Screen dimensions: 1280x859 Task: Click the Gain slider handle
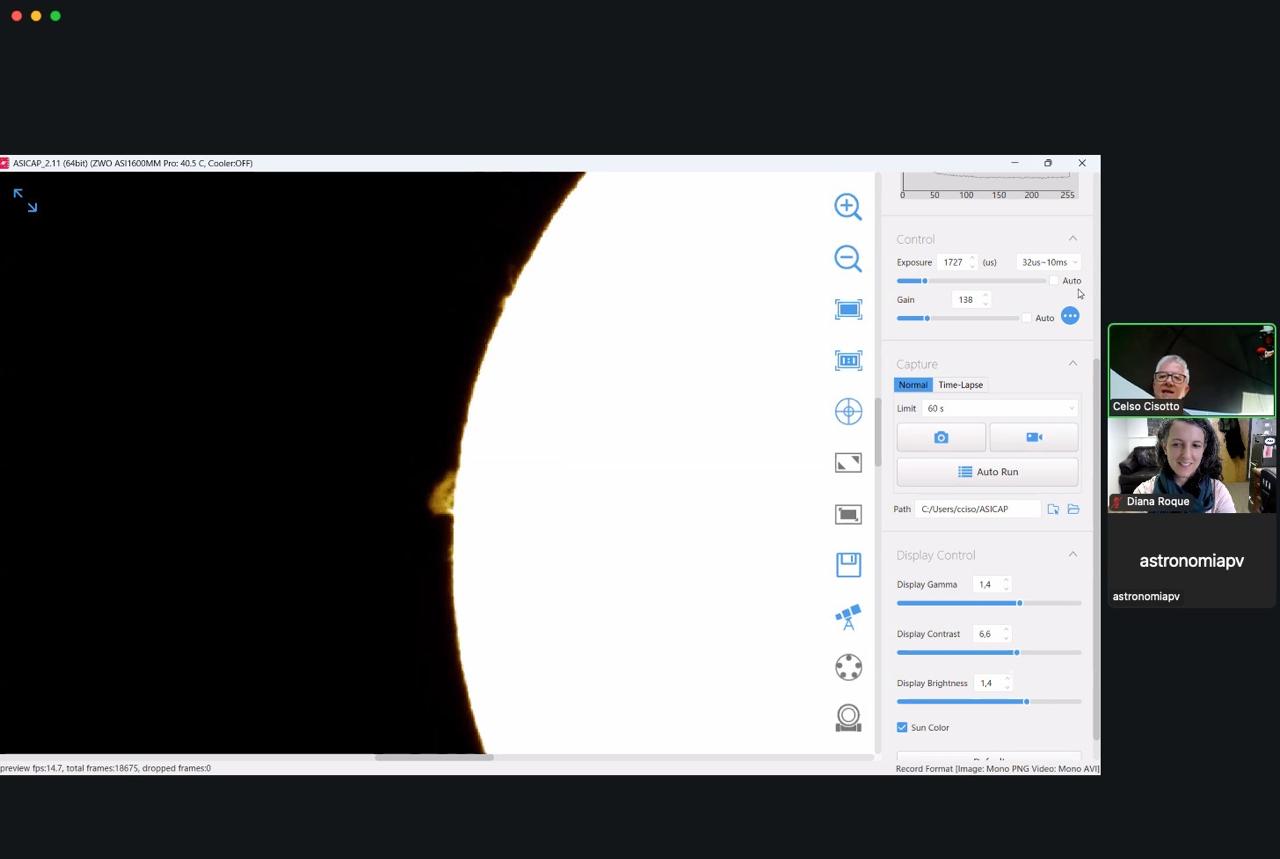tap(927, 318)
